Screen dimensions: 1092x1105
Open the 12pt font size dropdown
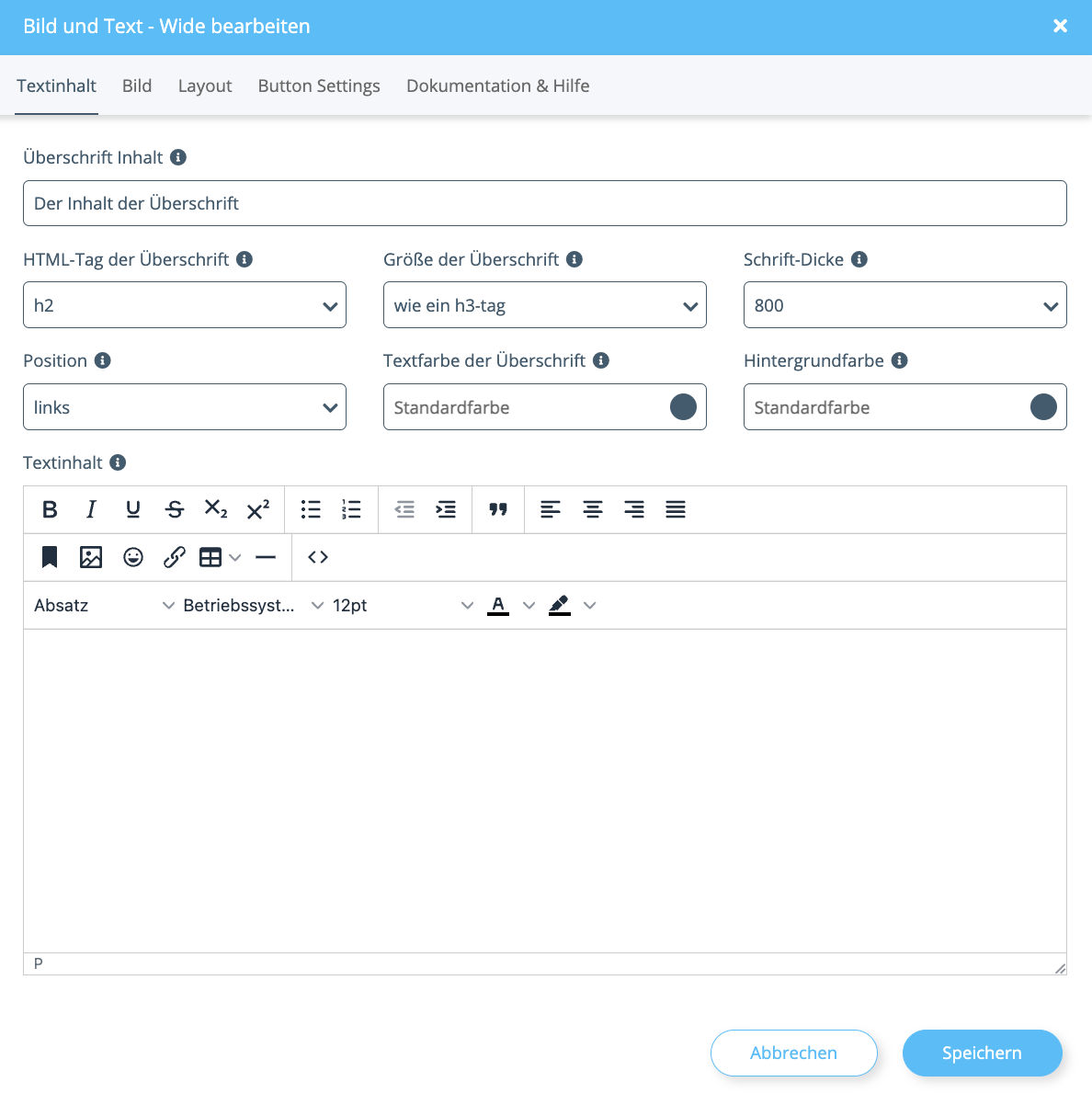pos(403,605)
